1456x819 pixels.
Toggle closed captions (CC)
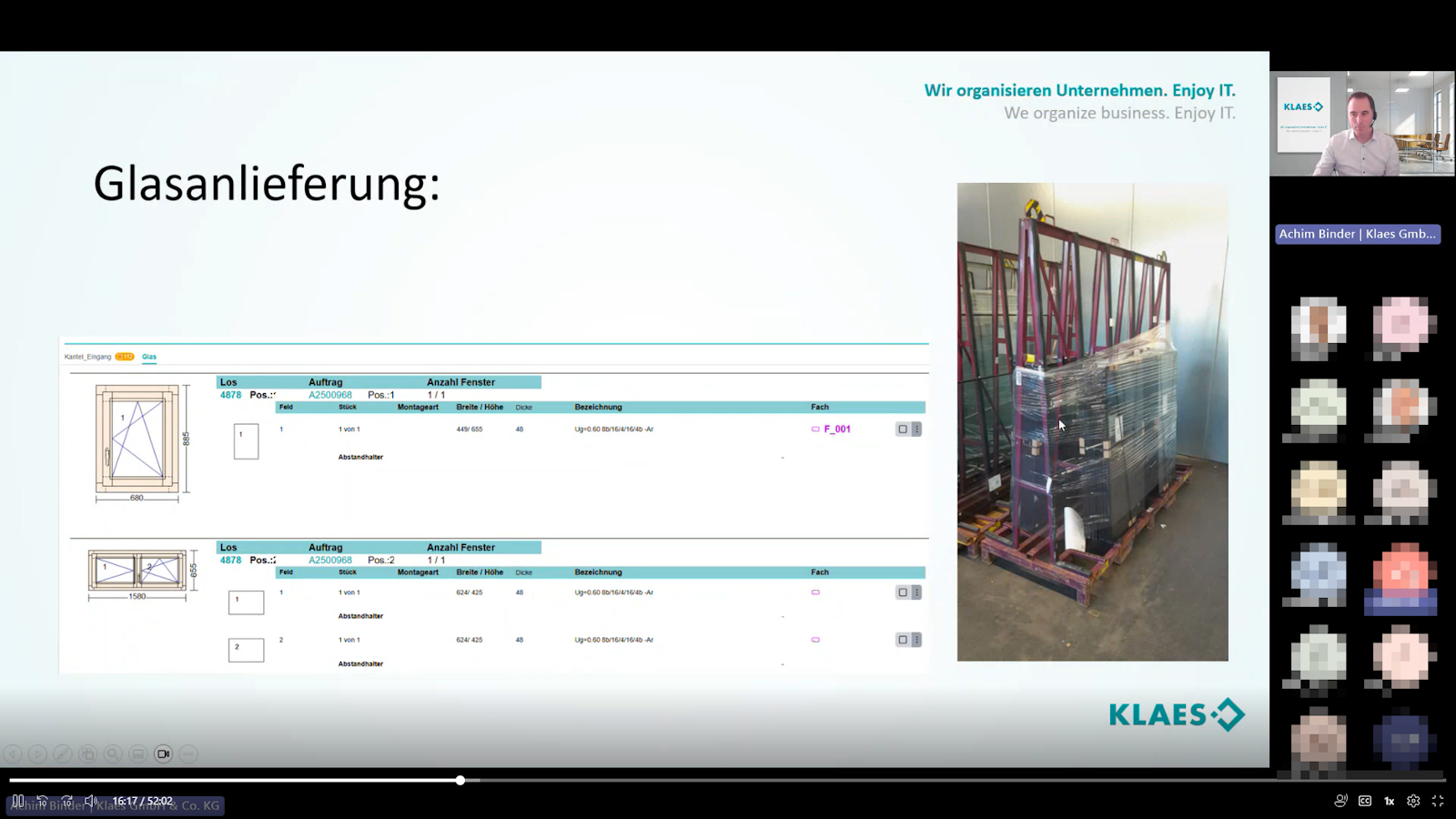point(1365,801)
